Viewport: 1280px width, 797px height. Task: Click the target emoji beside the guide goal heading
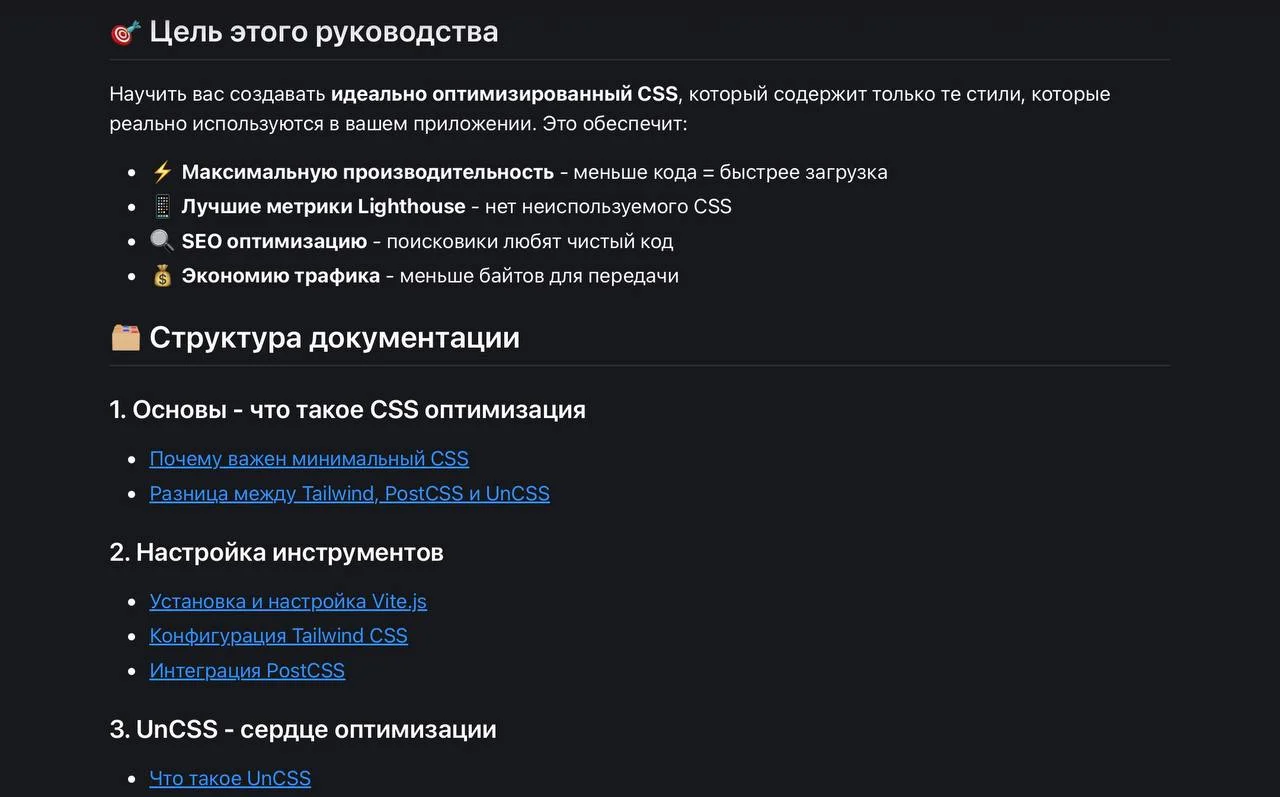tap(125, 32)
